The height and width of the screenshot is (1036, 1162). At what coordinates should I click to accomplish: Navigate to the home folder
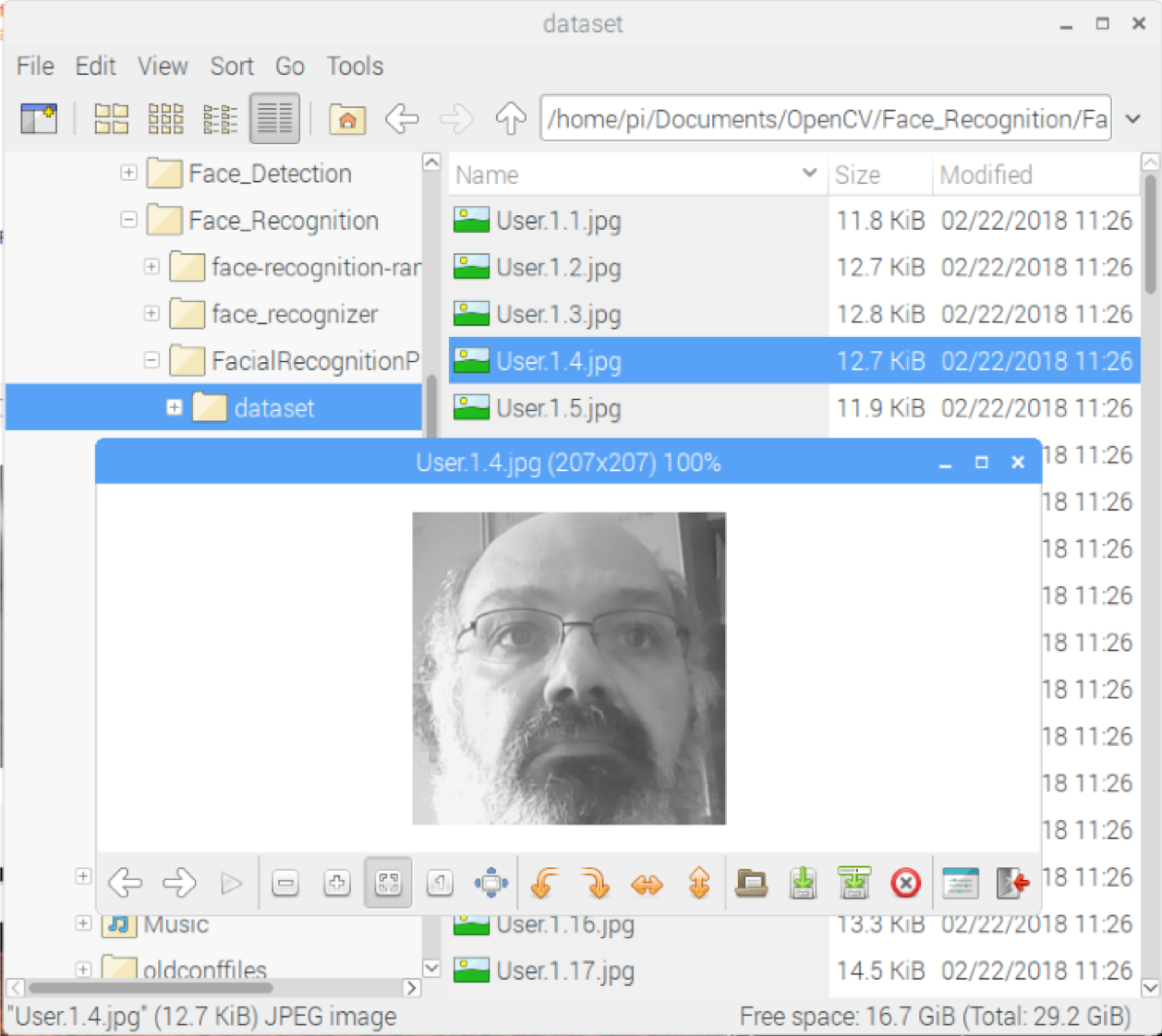(346, 118)
